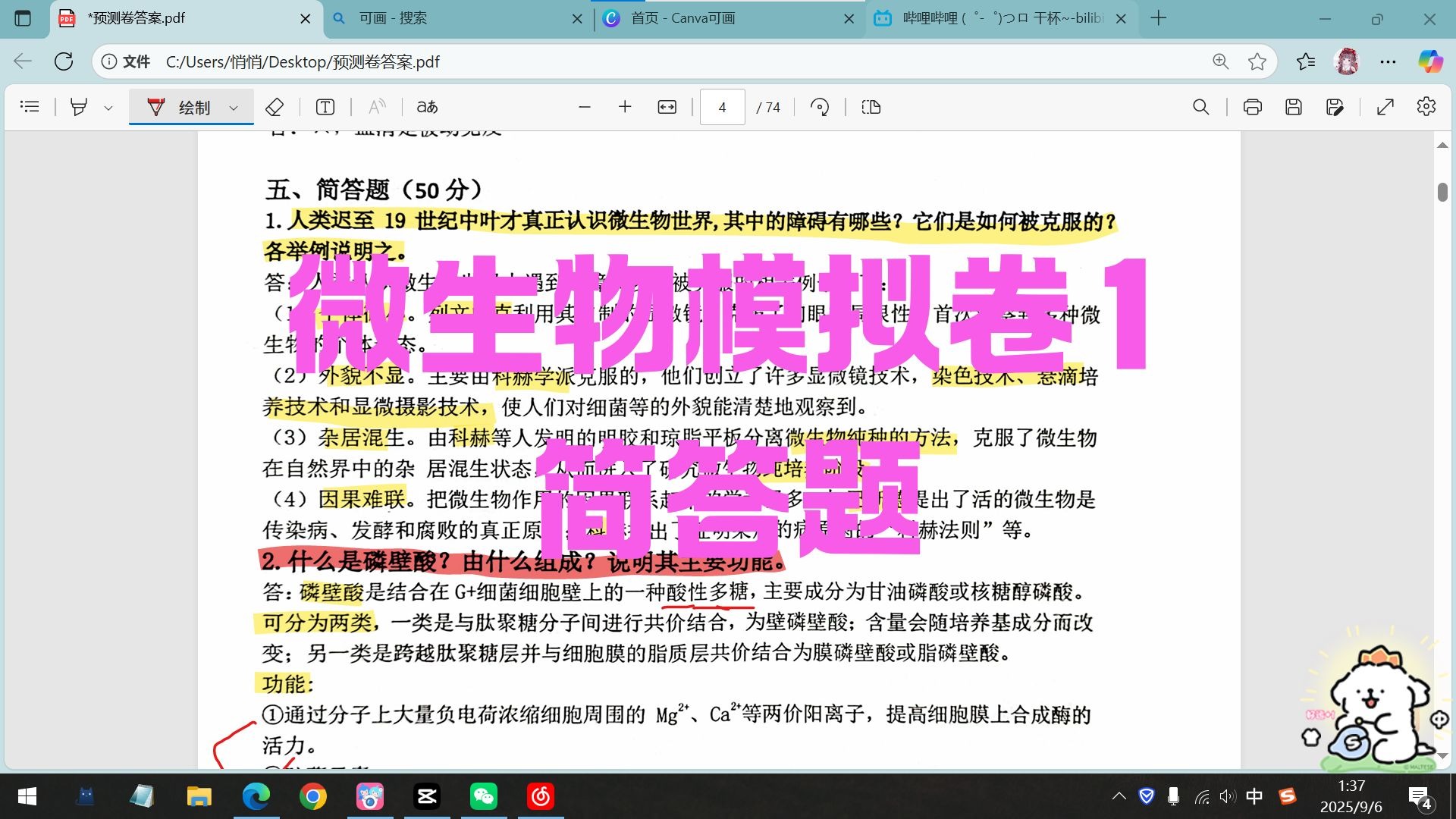Click the address bar file path
This screenshot has height=819, width=1456.
pyautogui.click(x=303, y=62)
